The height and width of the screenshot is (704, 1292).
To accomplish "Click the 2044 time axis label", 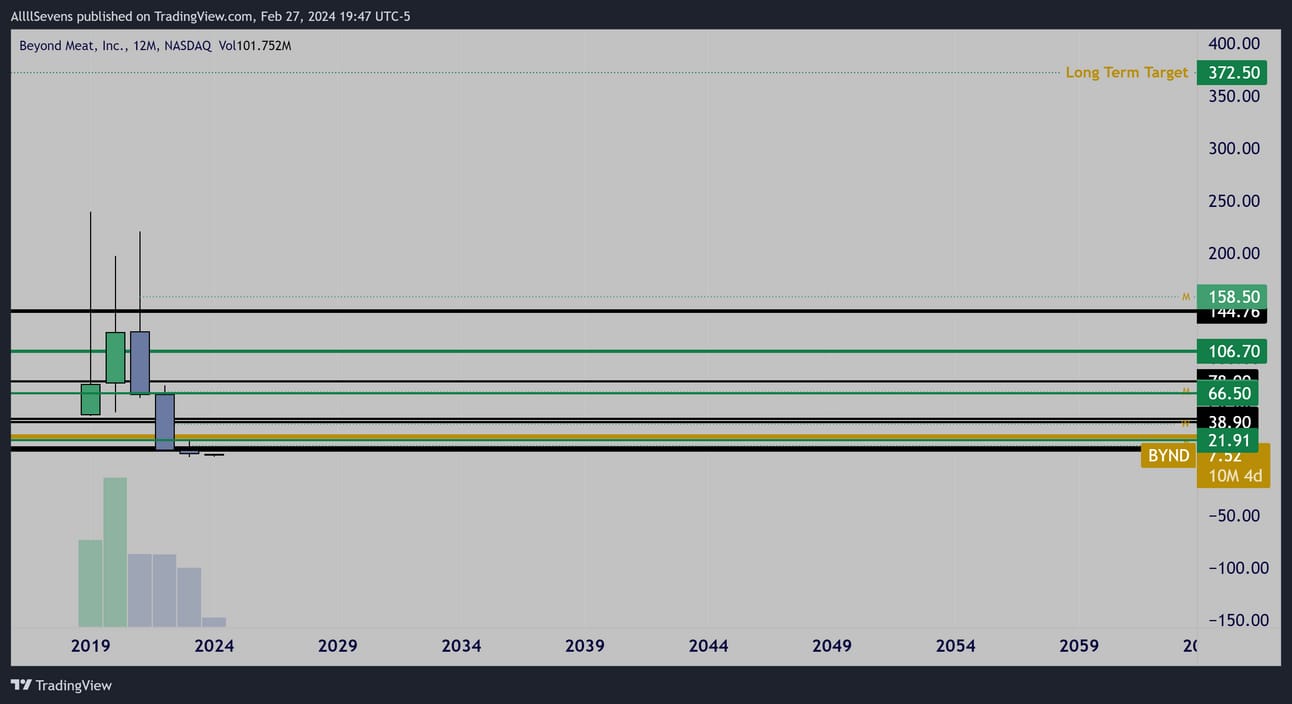I will coord(708,646).
